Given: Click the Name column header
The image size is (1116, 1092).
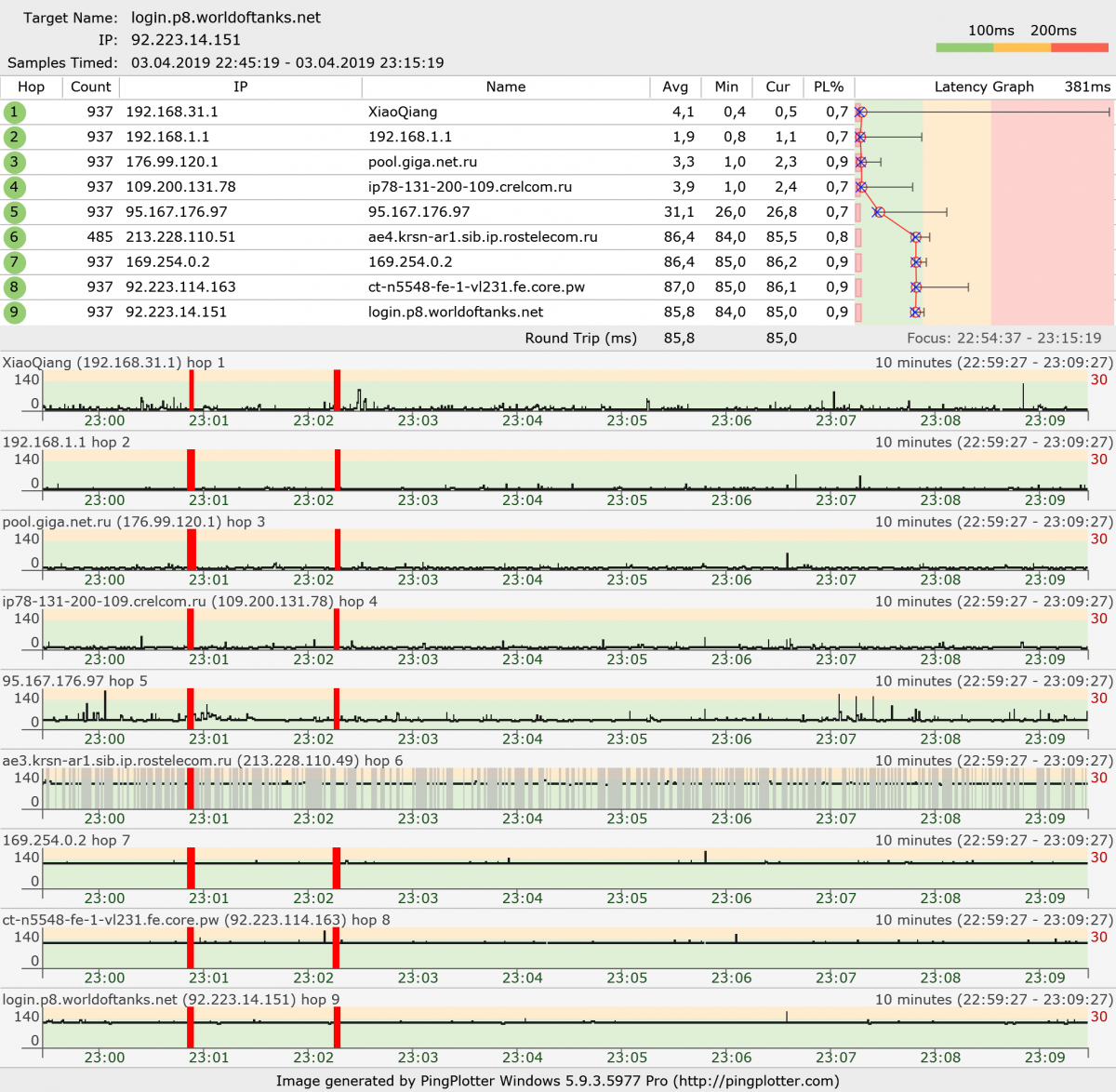Looking at the screenshot, I should pyautogui.click(x=506, y=87).
